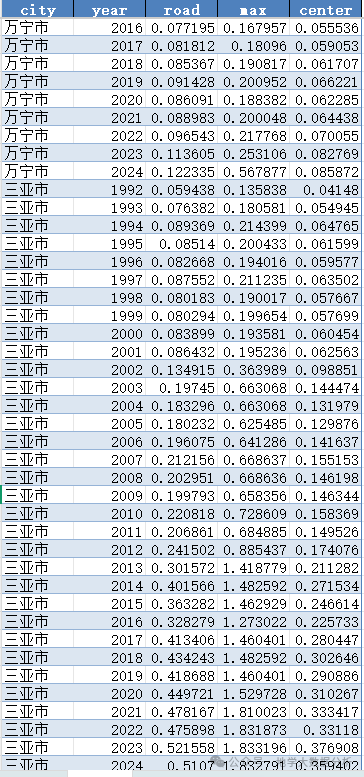Screen dimensions: 364x777
Task: Select center cell 0.061707
Action: click(325, 64)
